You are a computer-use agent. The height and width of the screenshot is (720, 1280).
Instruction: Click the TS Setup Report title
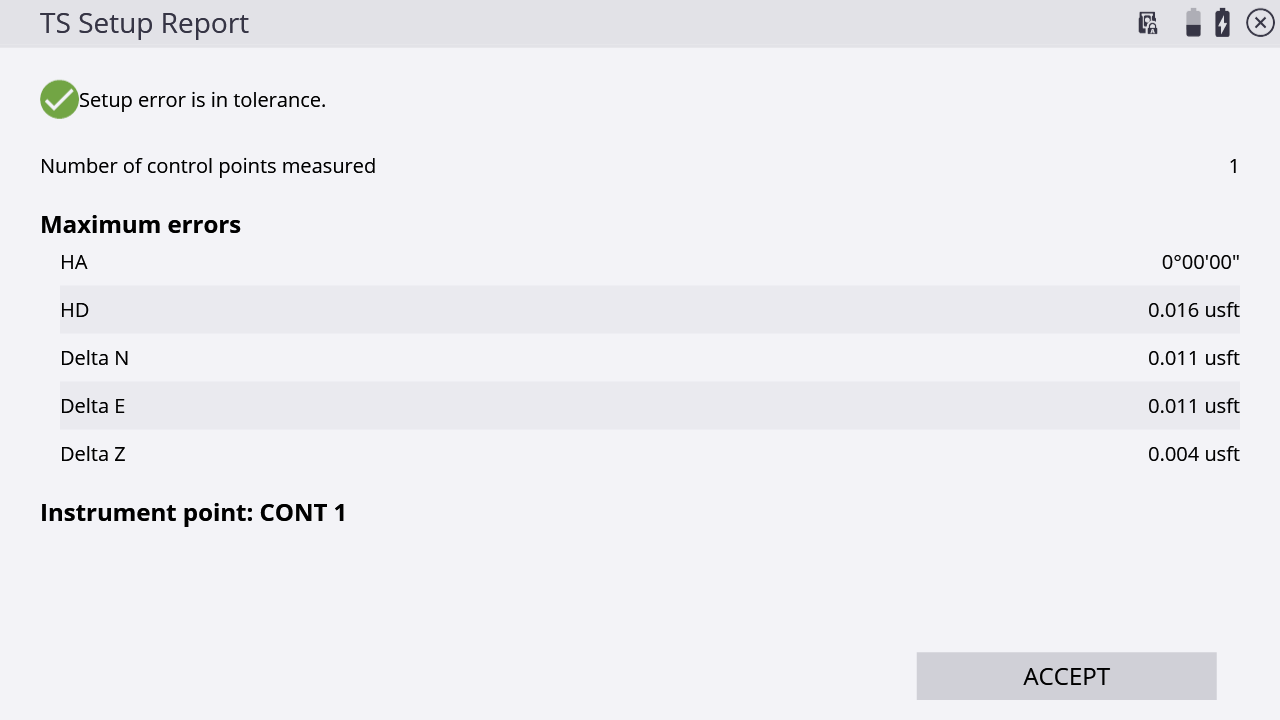pyautogui.click(x=144, y=24)
